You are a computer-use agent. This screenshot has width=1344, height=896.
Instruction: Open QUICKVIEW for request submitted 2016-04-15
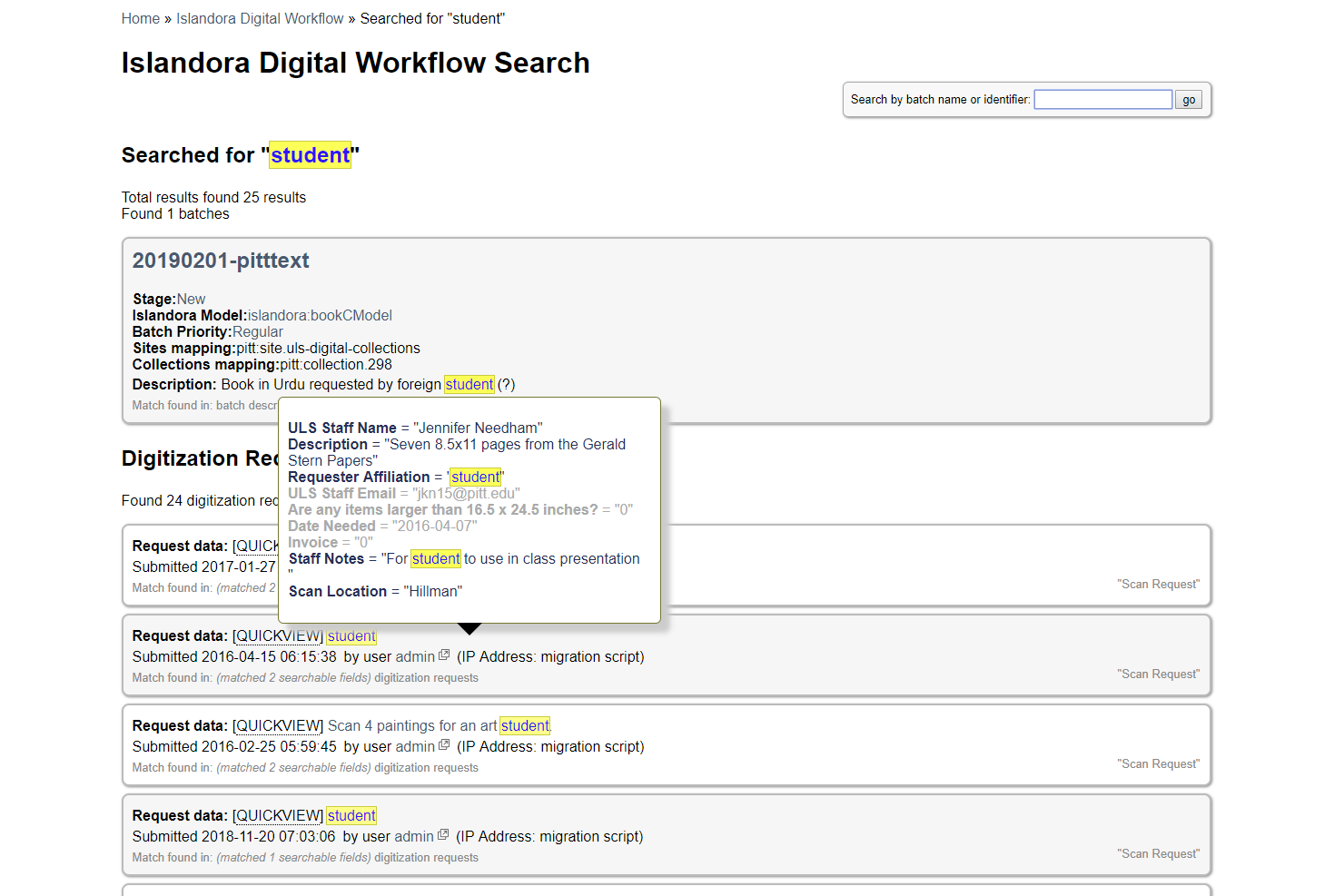coord(278,635)
